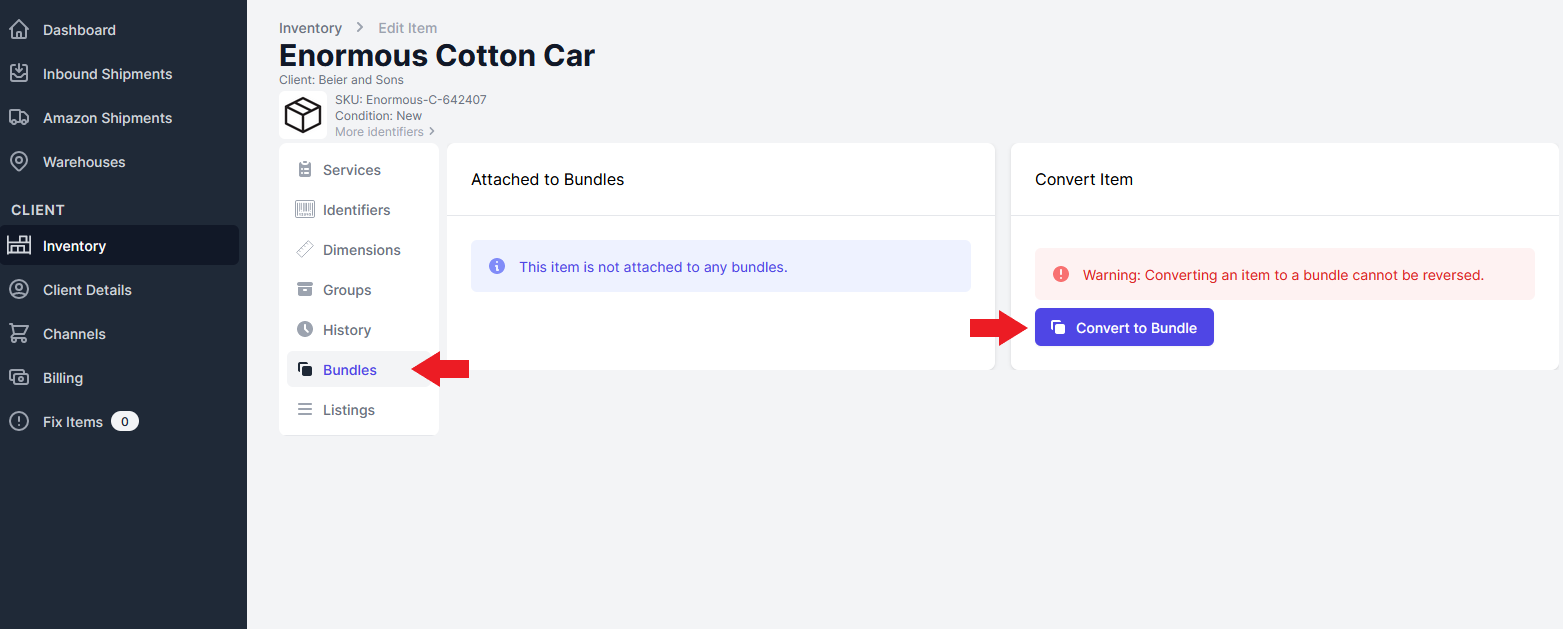Expand More identifiers under the SKU

pyautogui.click(x=385, y=132)
